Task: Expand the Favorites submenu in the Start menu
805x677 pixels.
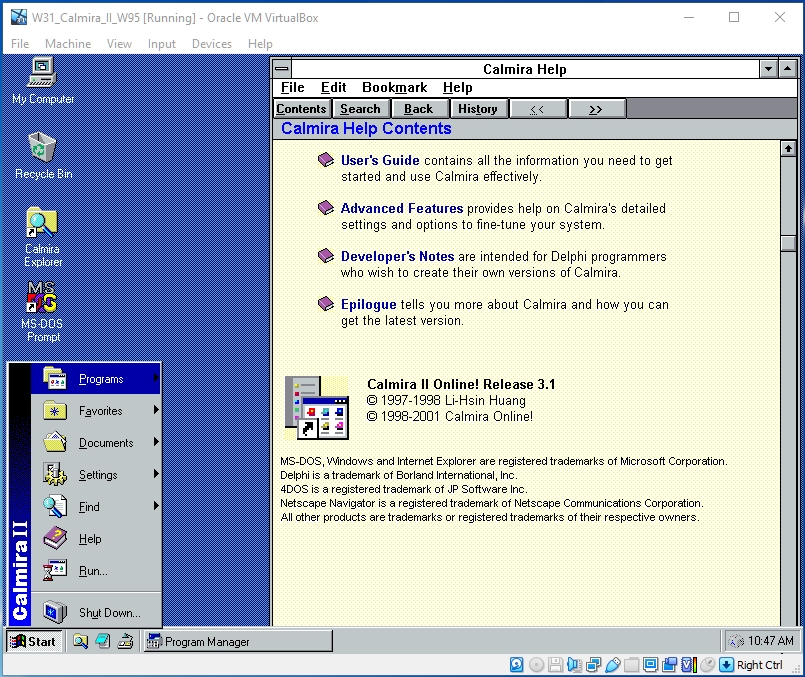Action: coord(96,411)
